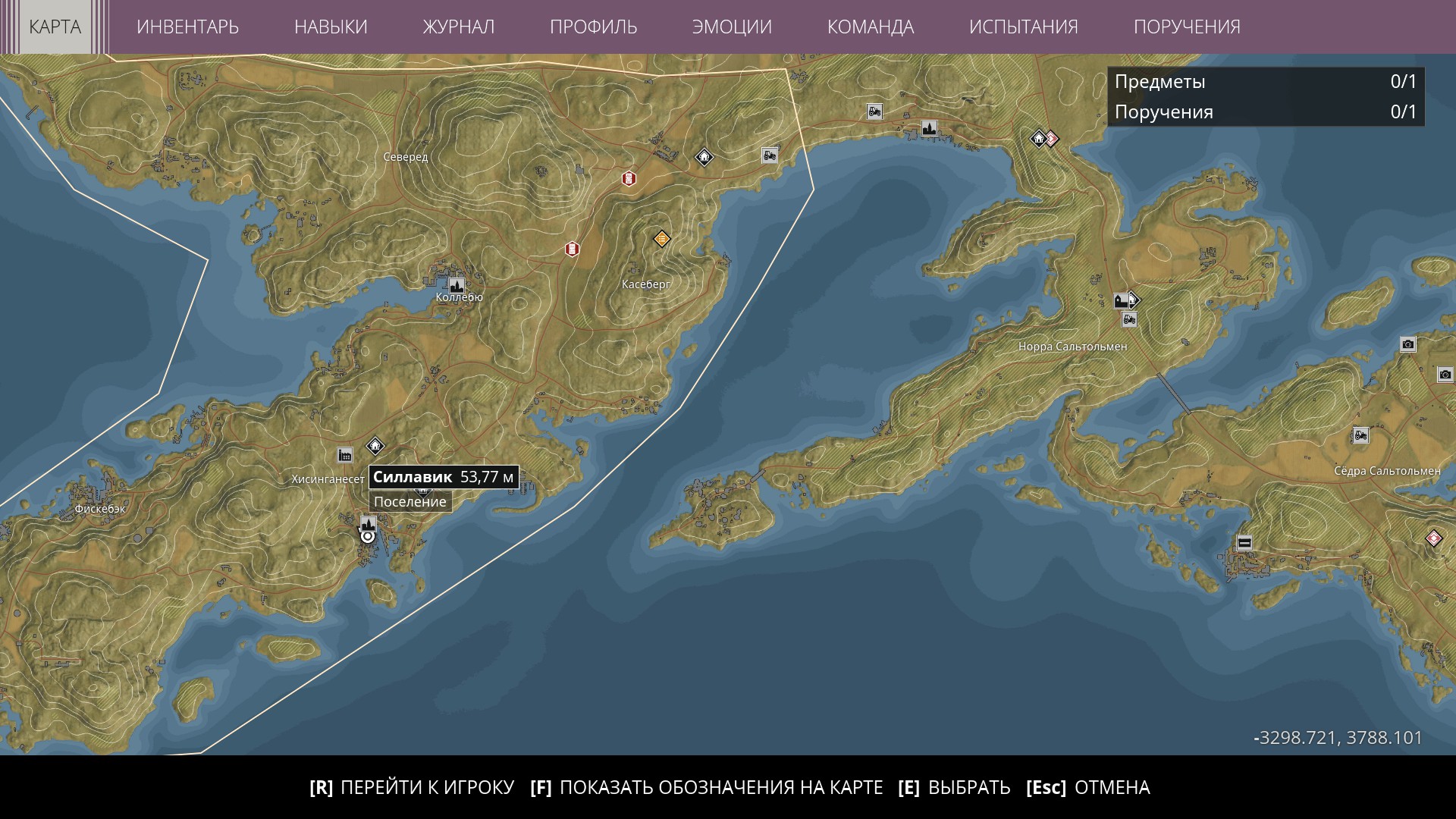Click the Северед map label
The width and height of the screenshot is (1456, 819).
point(406,157)
